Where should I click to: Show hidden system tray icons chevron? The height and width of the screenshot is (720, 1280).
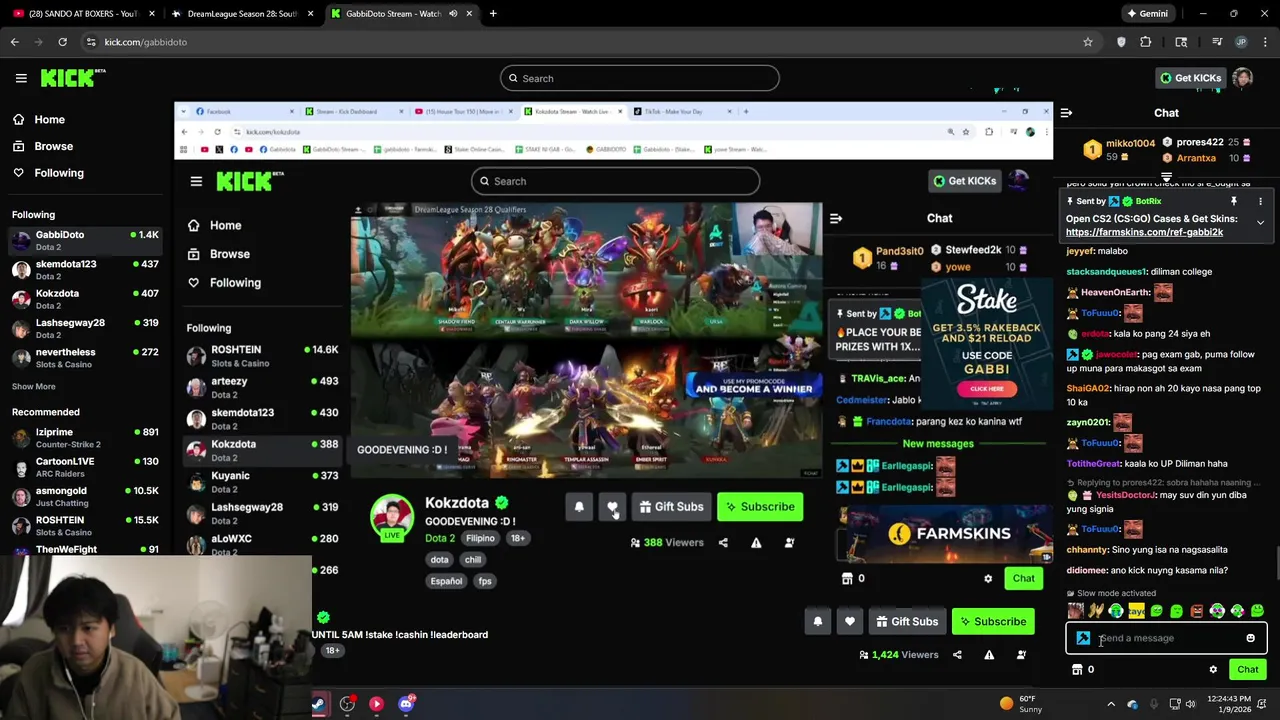pyautogui.click(x=1113, y=704)
